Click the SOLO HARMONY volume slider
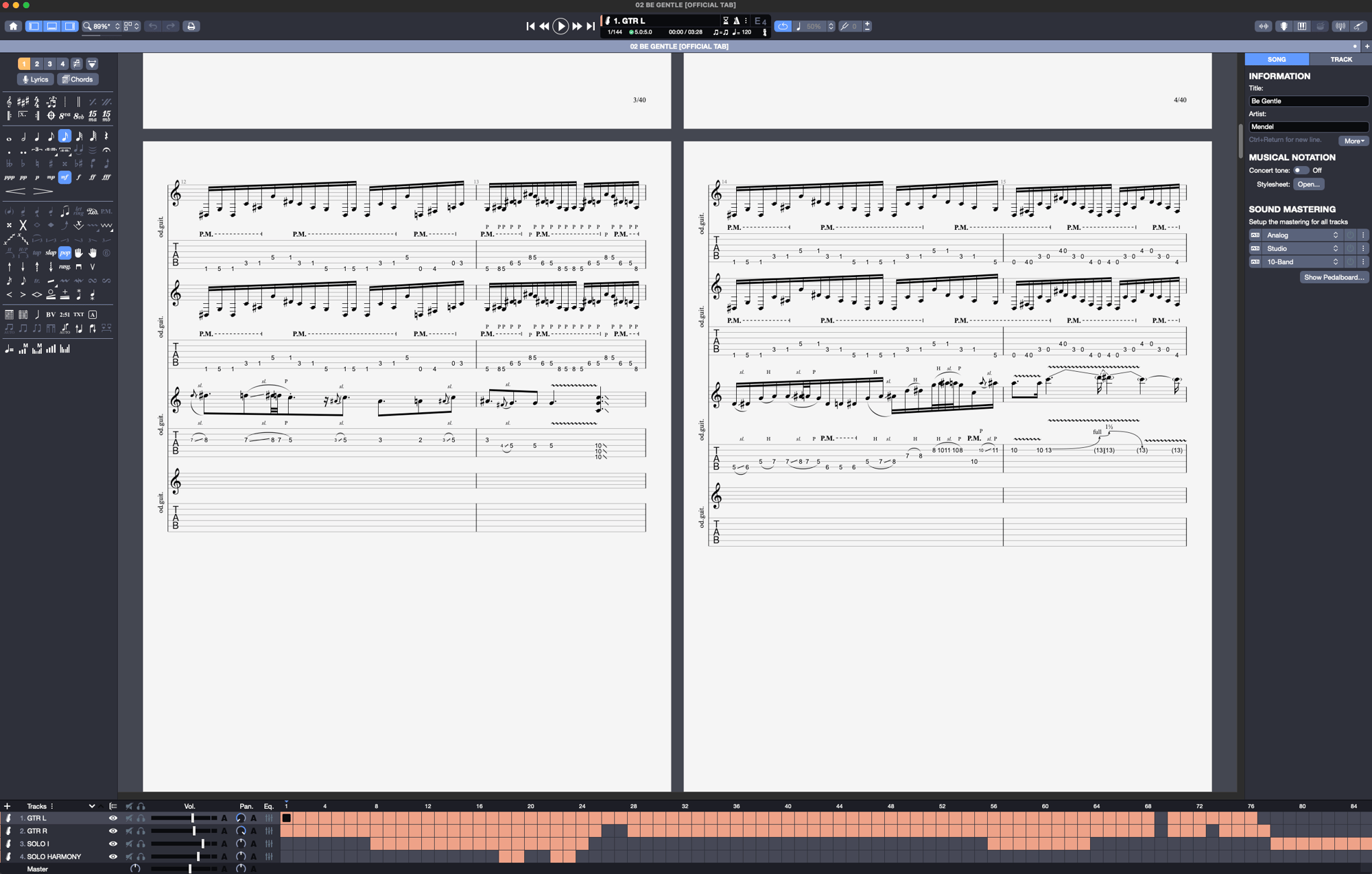The width and height of the screenshot is (1372, 874). (198, 856)
